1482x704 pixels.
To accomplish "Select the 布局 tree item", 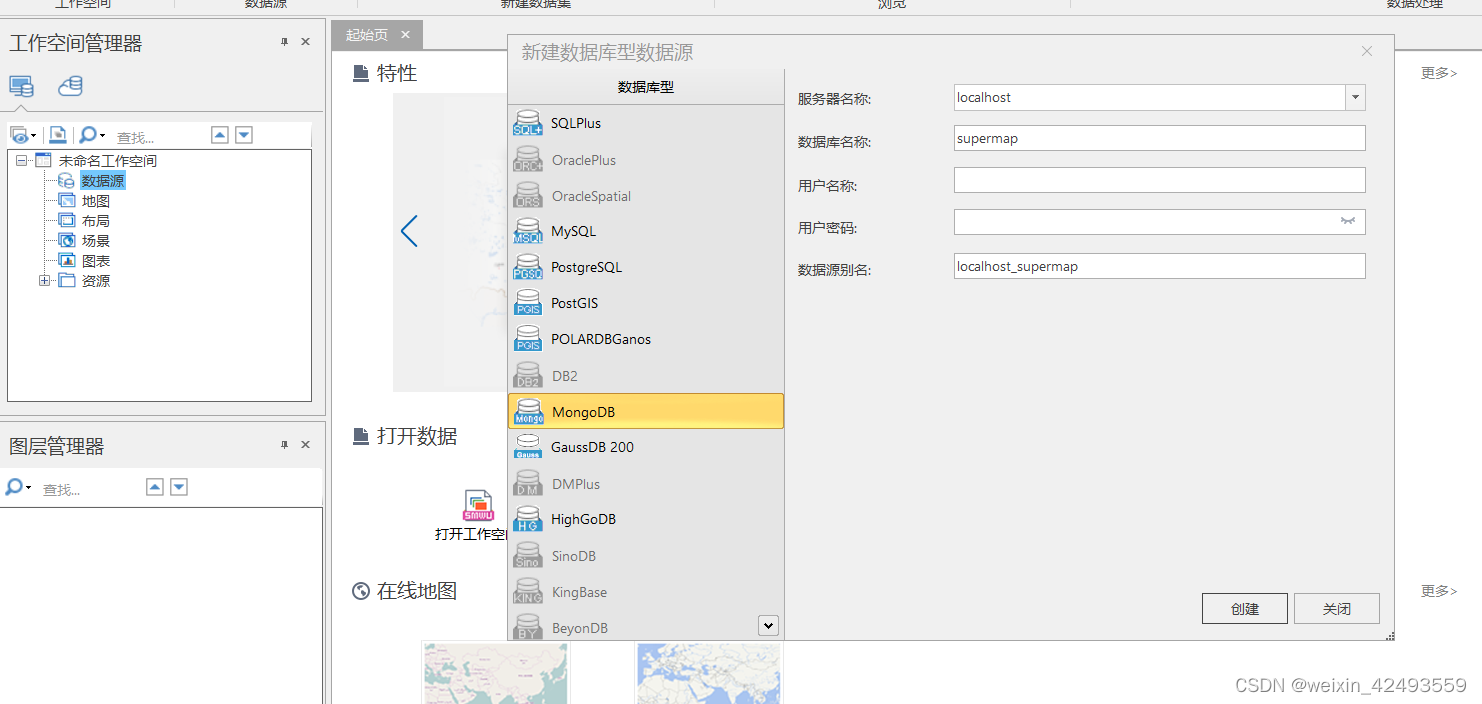I will tap(96, 221).
